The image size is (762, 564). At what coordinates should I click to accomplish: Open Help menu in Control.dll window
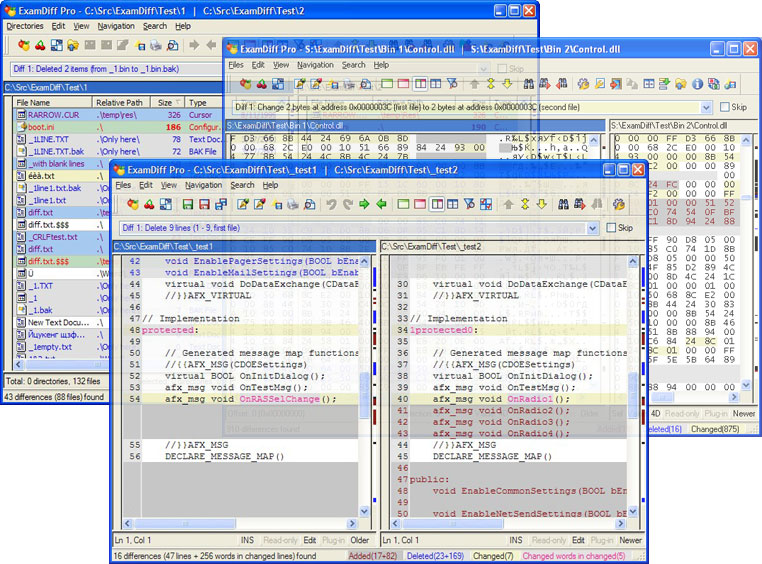tap(381, 65)
